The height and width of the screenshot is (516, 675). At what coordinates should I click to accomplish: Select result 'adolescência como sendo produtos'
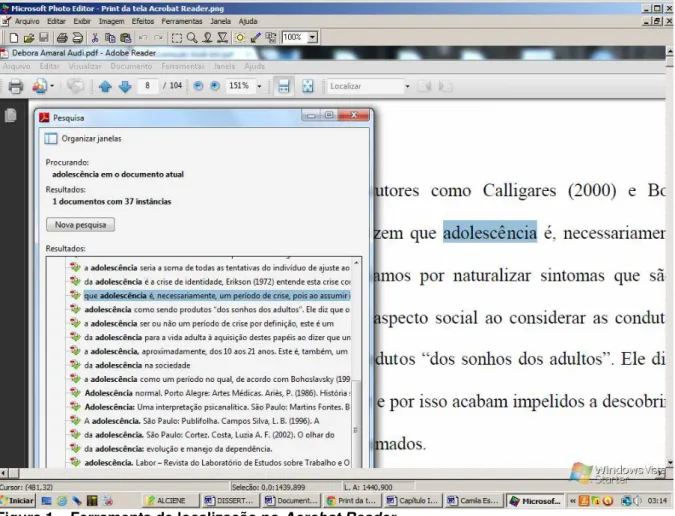click(217, 309)
